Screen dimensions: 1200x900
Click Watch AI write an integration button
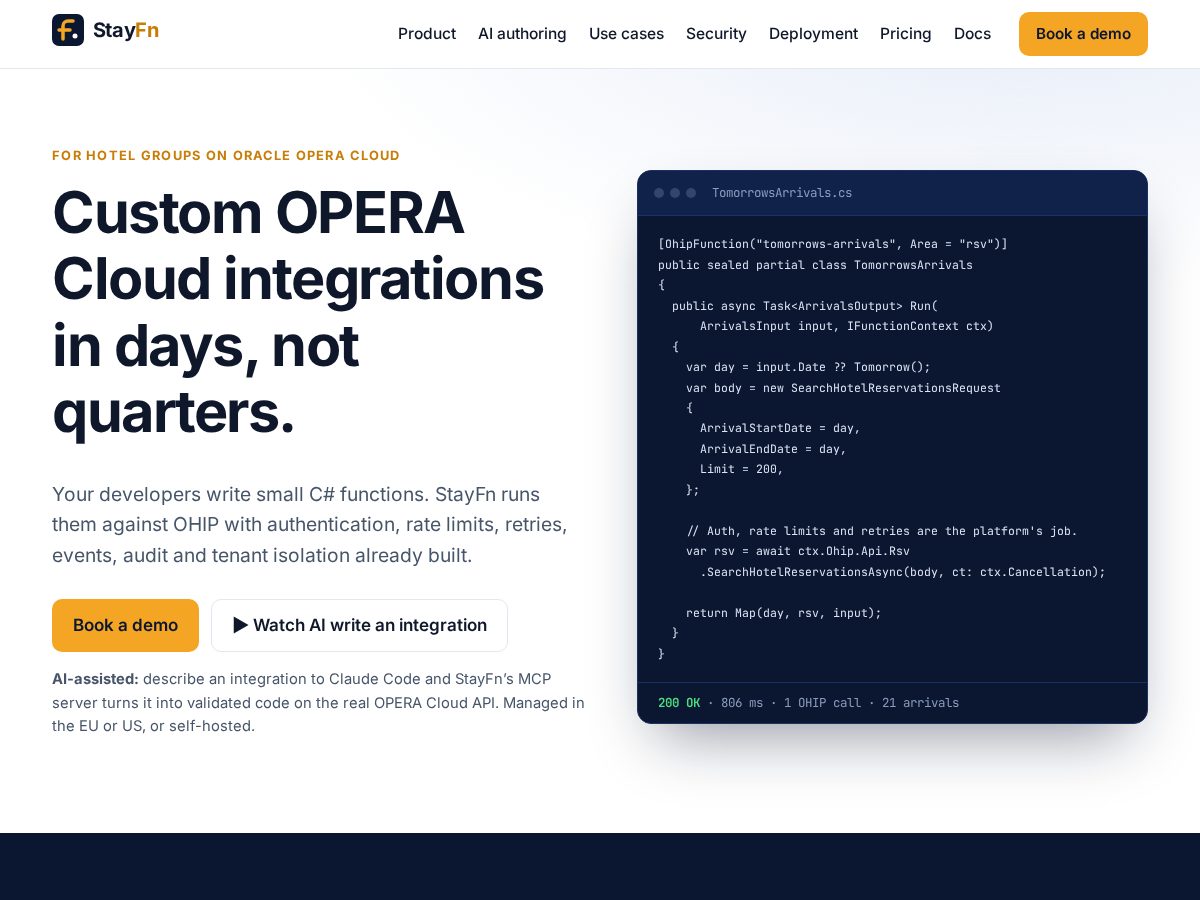pos(359,625)
